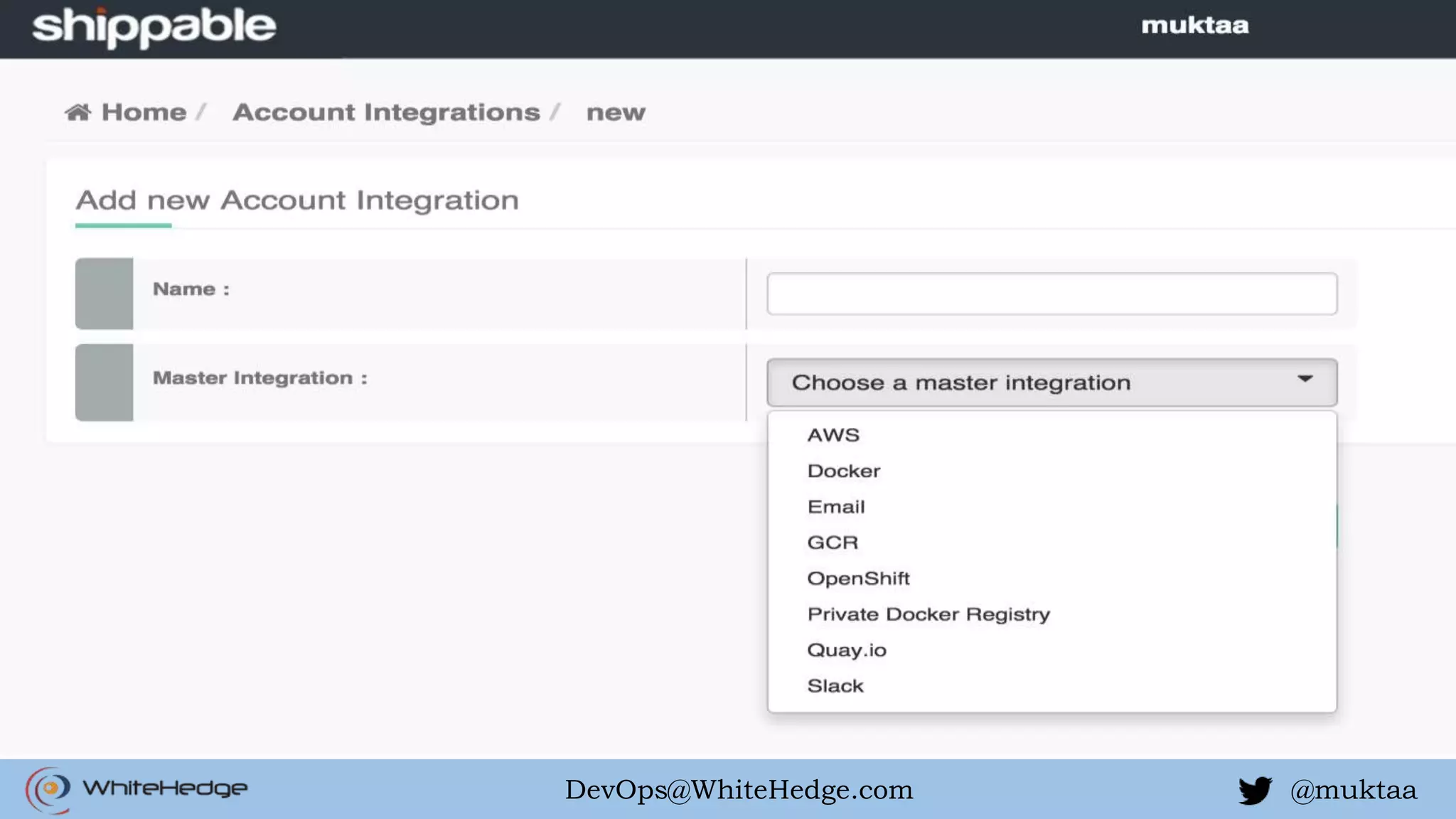The image size is (1456, 819).
Task: Pick the Email integration option
Action: (x=836, y=507)
